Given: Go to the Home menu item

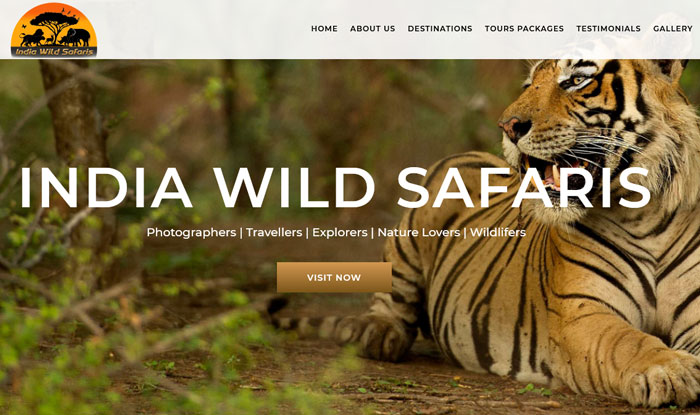Looking at the screenshot, I should (x=324, y=29).
